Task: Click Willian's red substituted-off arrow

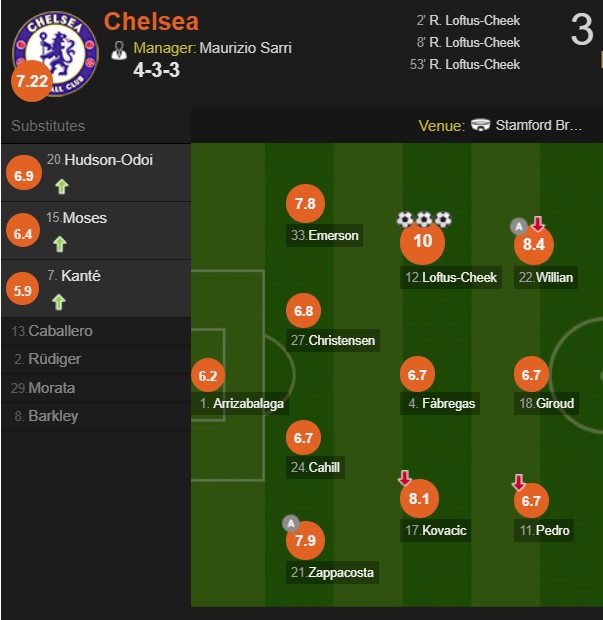Action: tap(538, 224)
